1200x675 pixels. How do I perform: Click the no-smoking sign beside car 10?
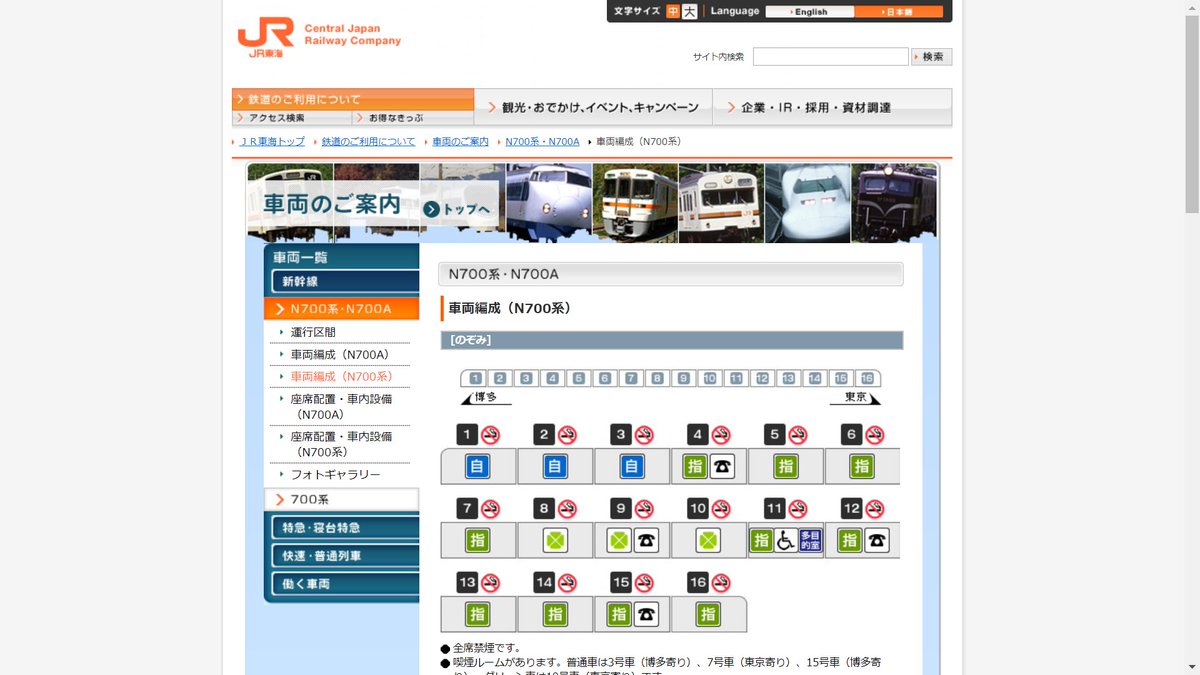[721, 509]
